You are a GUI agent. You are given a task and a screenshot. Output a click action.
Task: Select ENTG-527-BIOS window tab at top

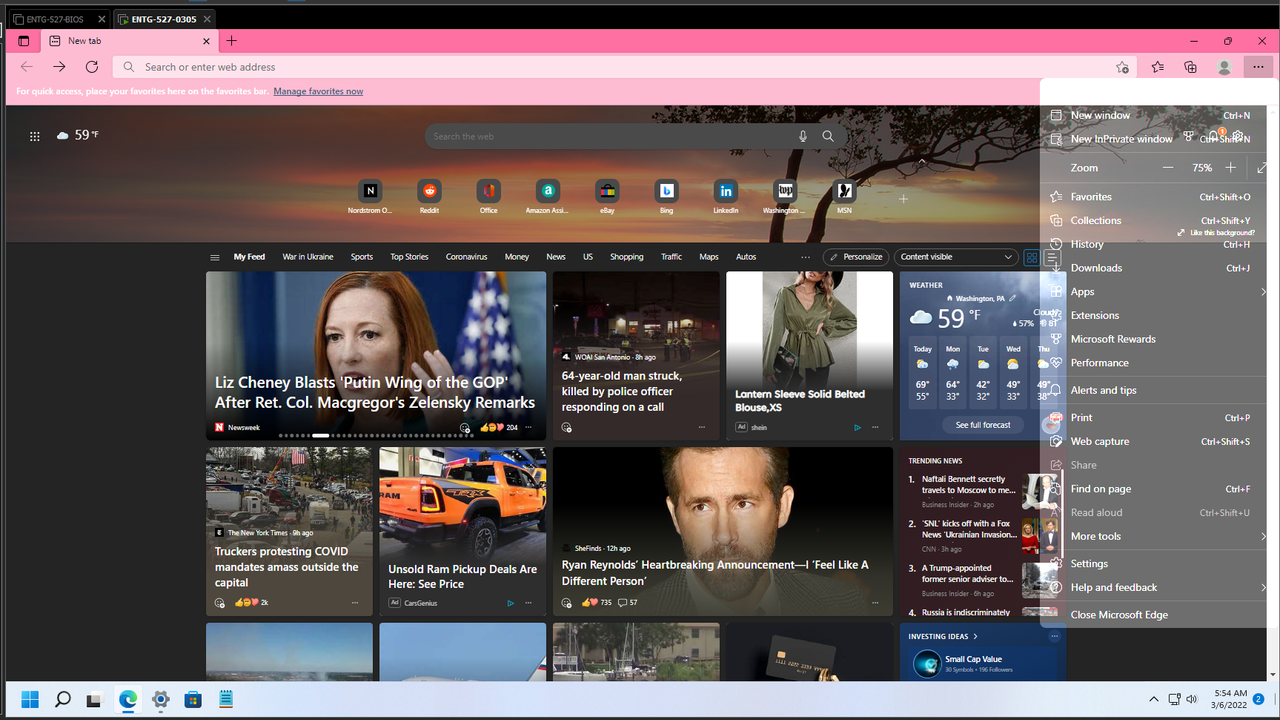[x=57, y=18]
